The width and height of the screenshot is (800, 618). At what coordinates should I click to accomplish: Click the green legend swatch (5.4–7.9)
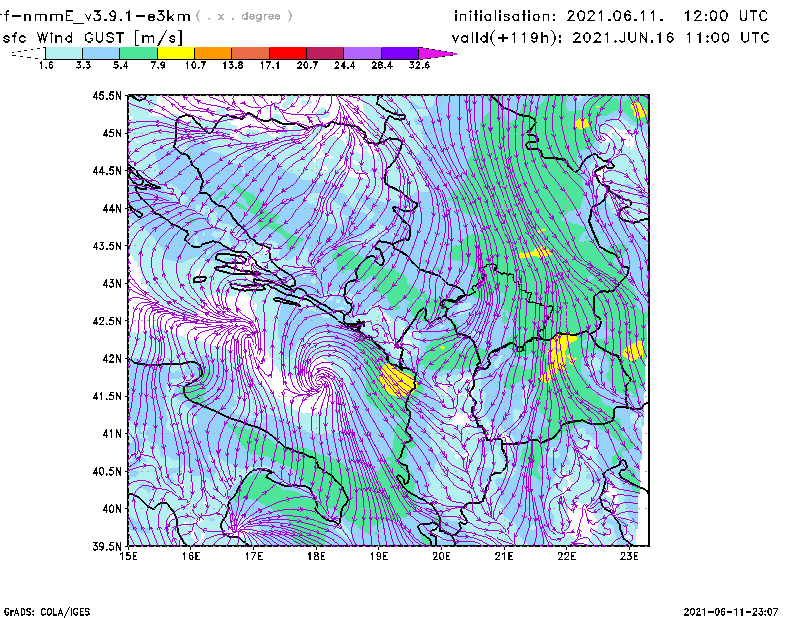[138, 53]
